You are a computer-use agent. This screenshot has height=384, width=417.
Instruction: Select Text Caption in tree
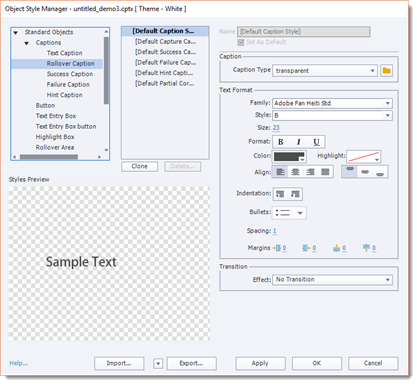click(x=64, y=53)
